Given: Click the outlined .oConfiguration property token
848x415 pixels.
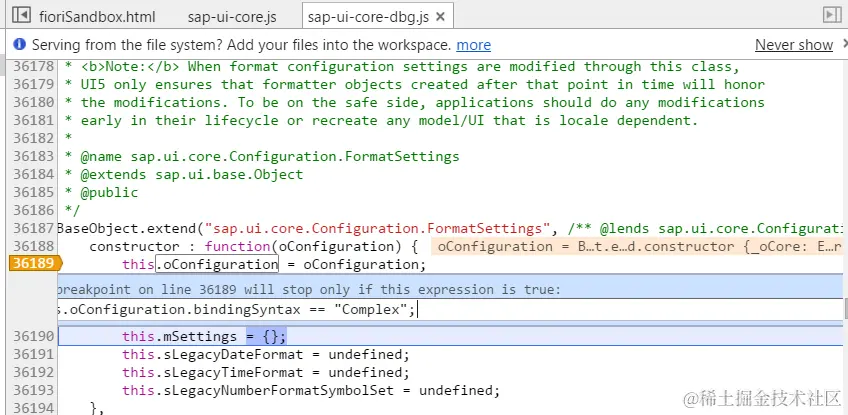Looking at the screenshot, I should click(217, 264).
